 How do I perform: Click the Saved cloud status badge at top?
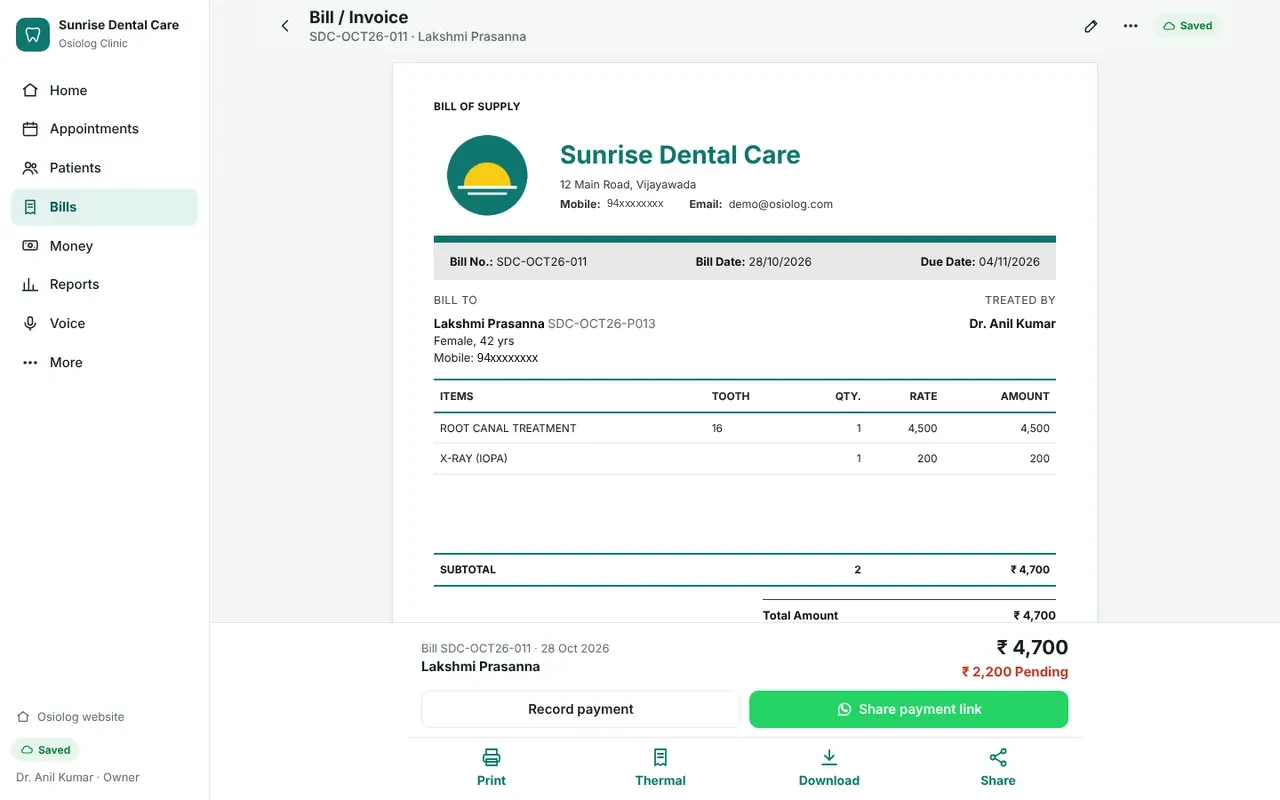[x=1188, y=26]
